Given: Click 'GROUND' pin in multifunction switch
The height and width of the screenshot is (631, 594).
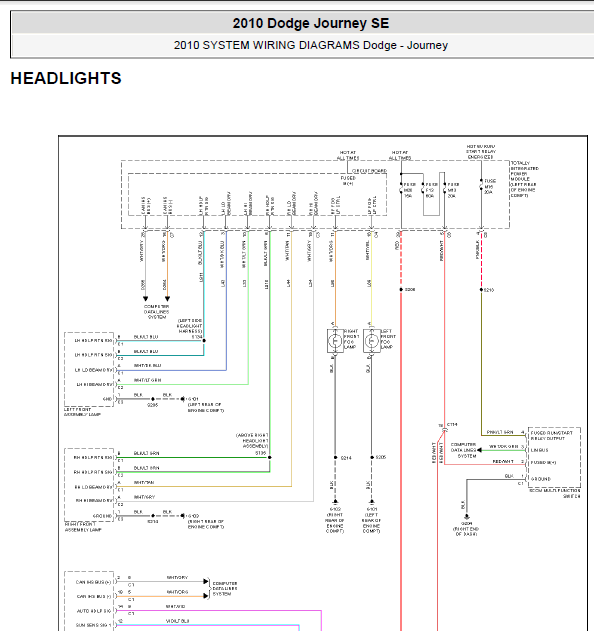Looking at the screenshot, I should tap(540, 479).
